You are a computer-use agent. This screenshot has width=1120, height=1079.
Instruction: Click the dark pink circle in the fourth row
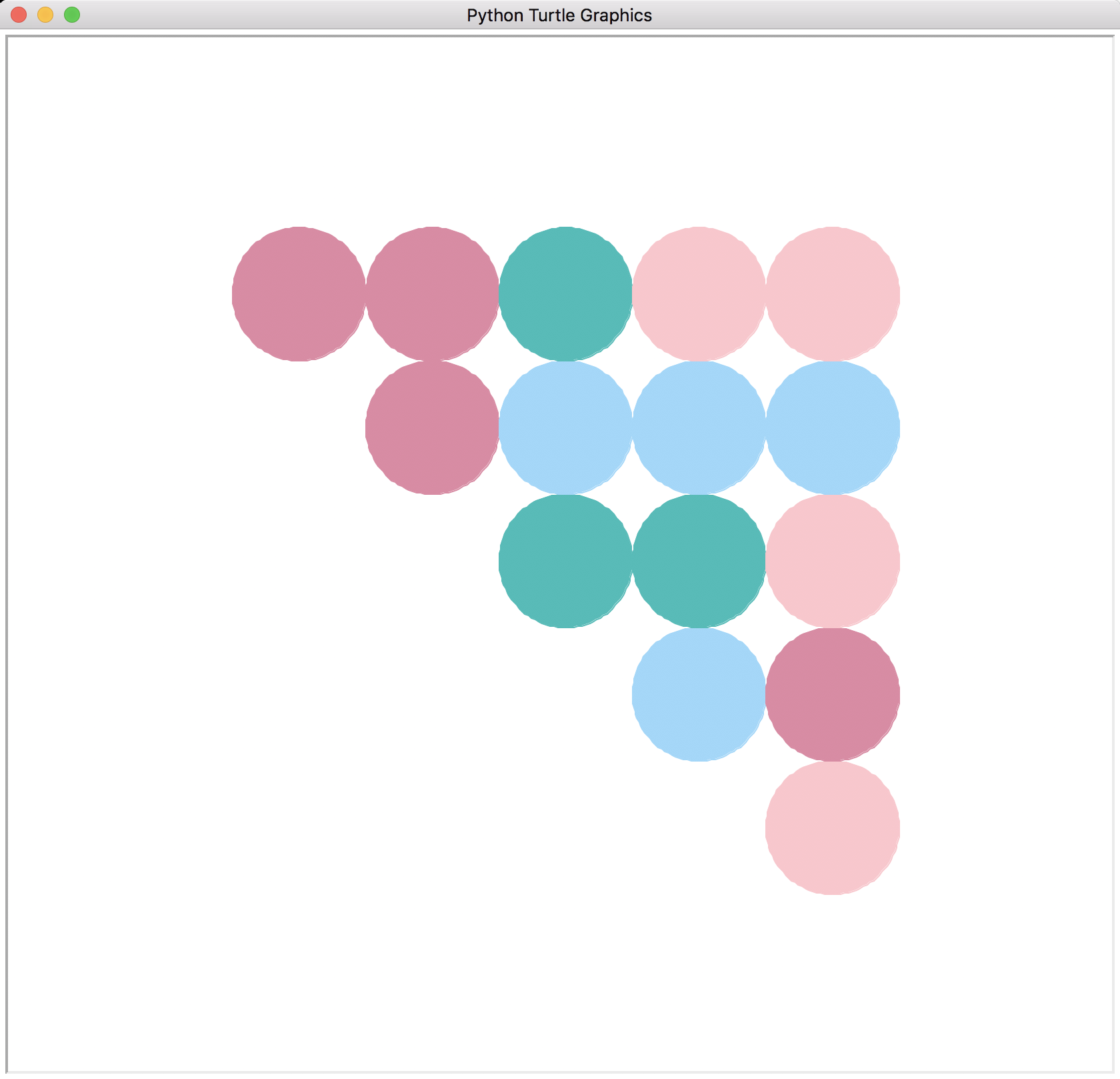833,694
